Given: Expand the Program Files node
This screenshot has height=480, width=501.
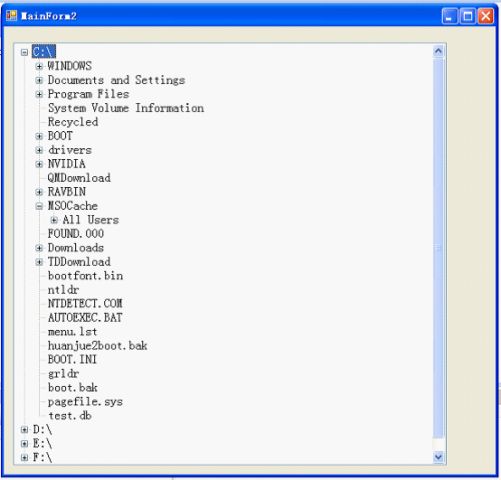Looking at the screenshot, I should click(x=39, y=94).
